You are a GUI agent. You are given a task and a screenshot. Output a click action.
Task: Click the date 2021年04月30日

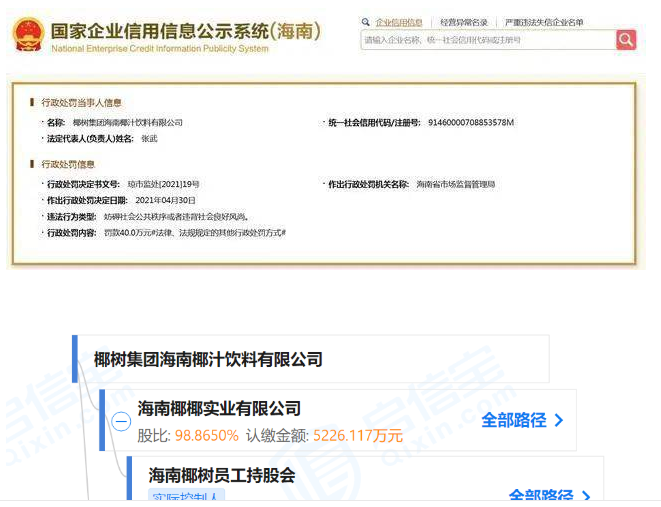[x=165, y=200]
